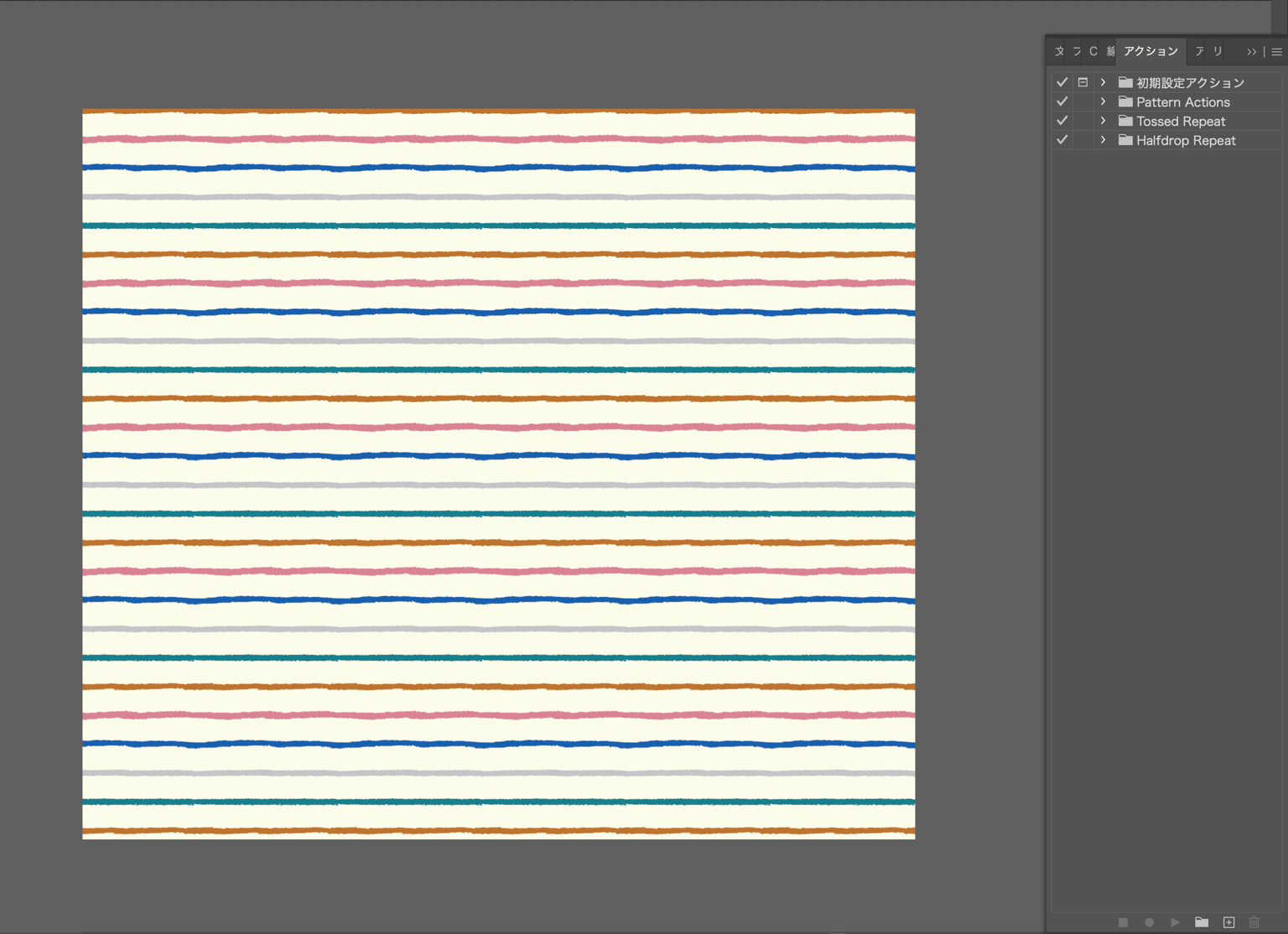Create a new action plus icon
The image size is (1288, 934).
1228,922
